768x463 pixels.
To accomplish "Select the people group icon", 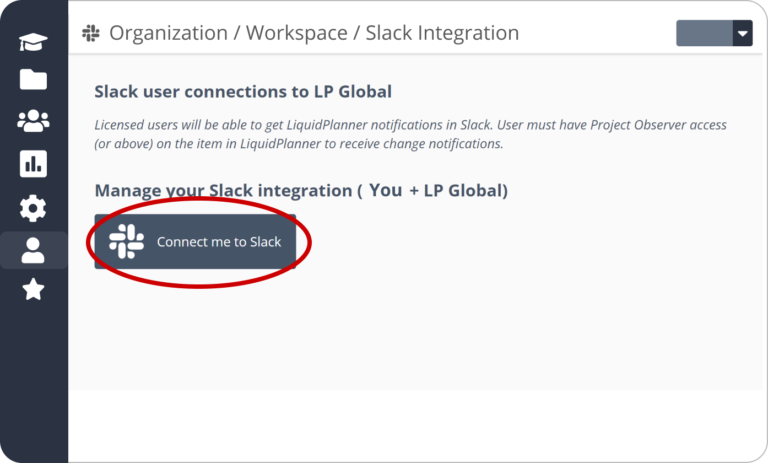I will [33, 122].
